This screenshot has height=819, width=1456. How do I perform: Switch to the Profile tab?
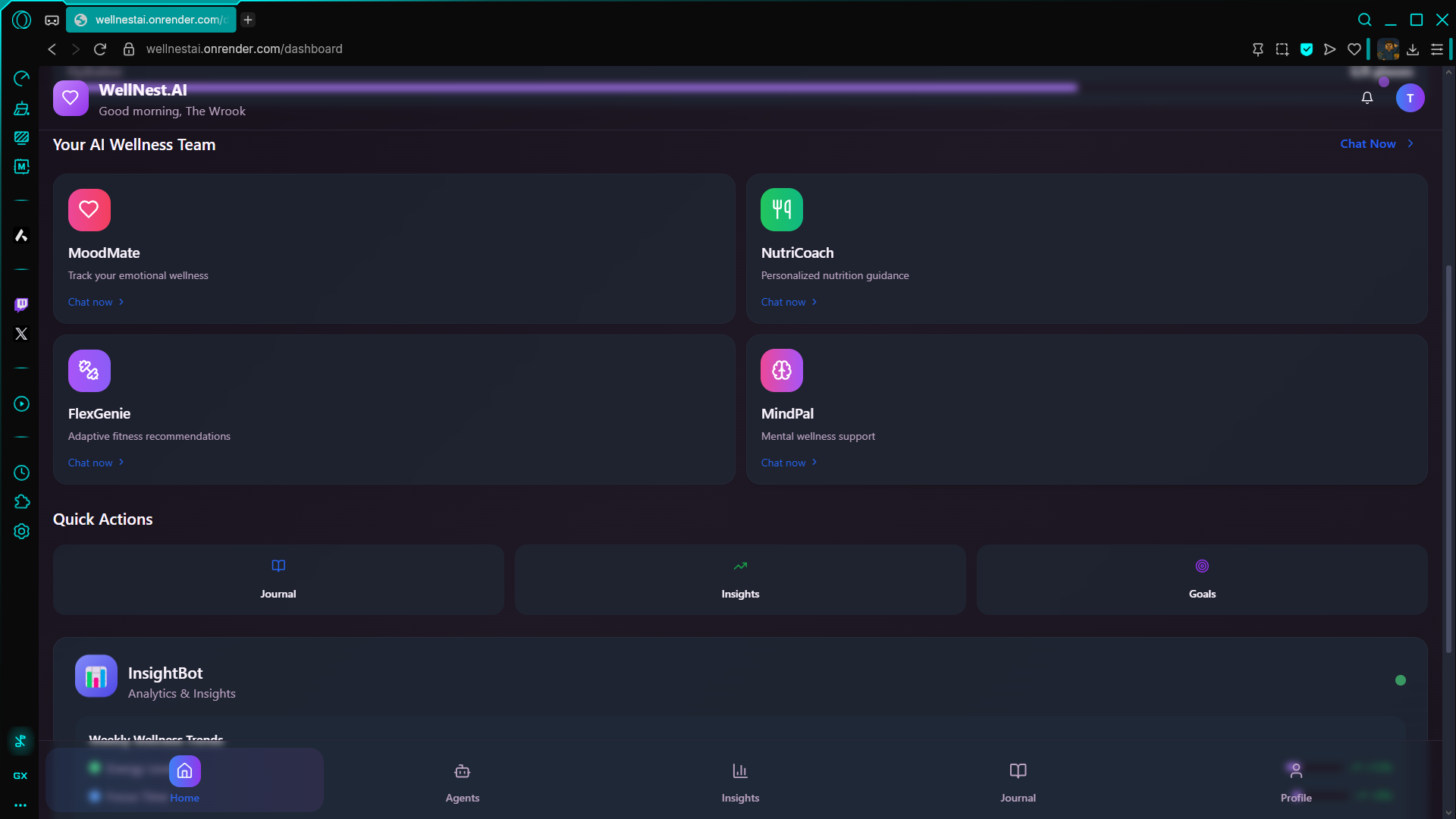point(1295,781)
